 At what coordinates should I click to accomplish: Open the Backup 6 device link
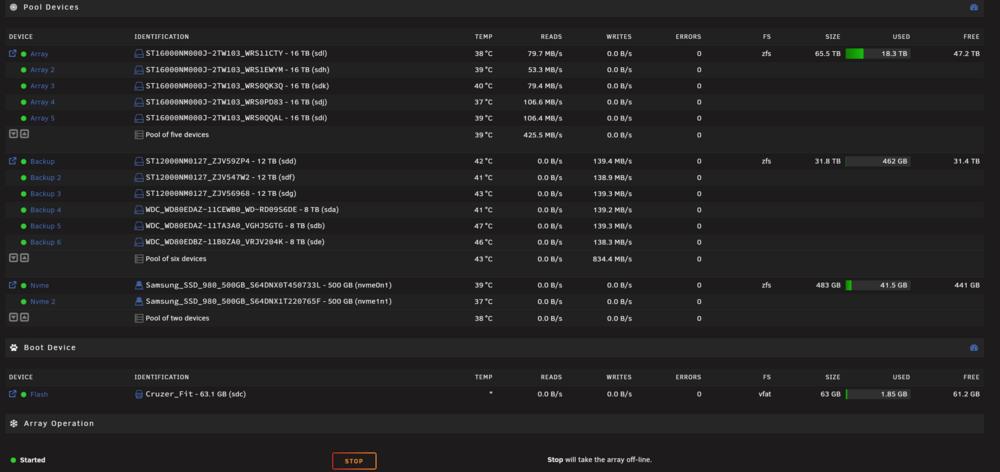pos(46,242)
